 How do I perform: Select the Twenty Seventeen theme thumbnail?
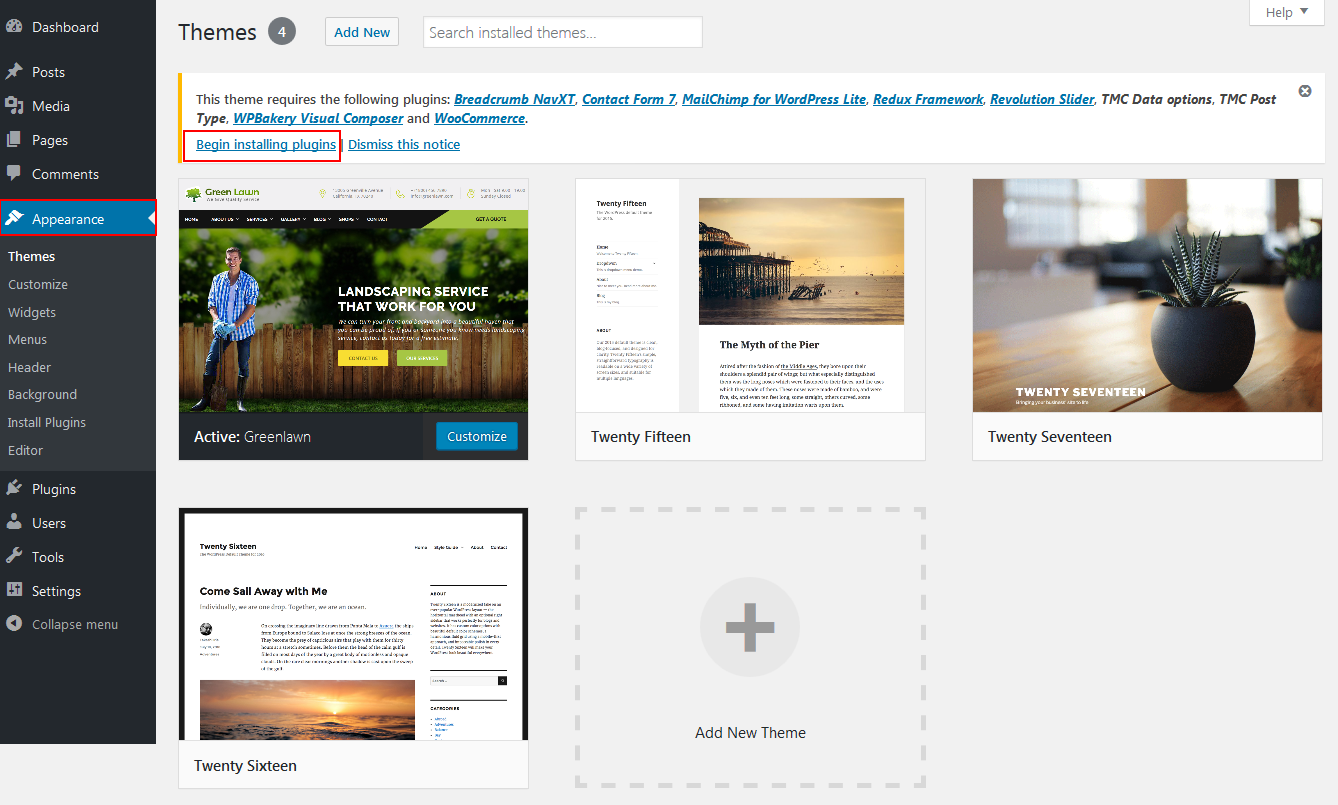[1147, 296]
